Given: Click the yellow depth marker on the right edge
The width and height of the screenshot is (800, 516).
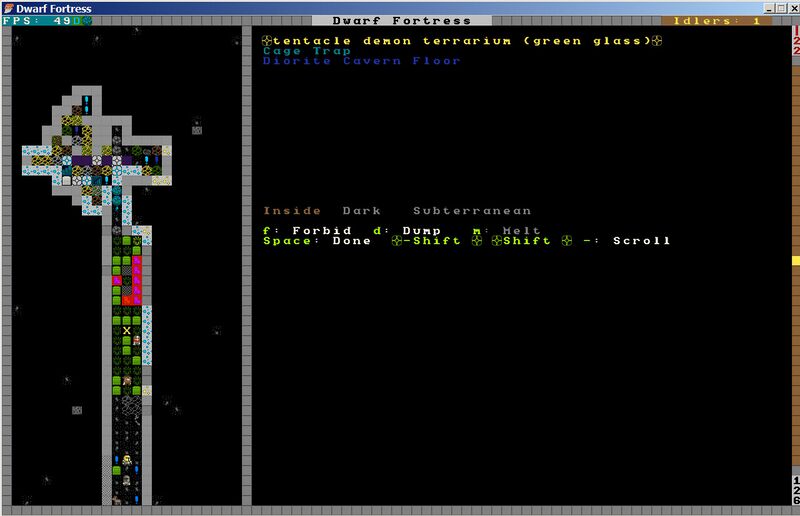Looking at the screenshot, I should click(796, 260).
